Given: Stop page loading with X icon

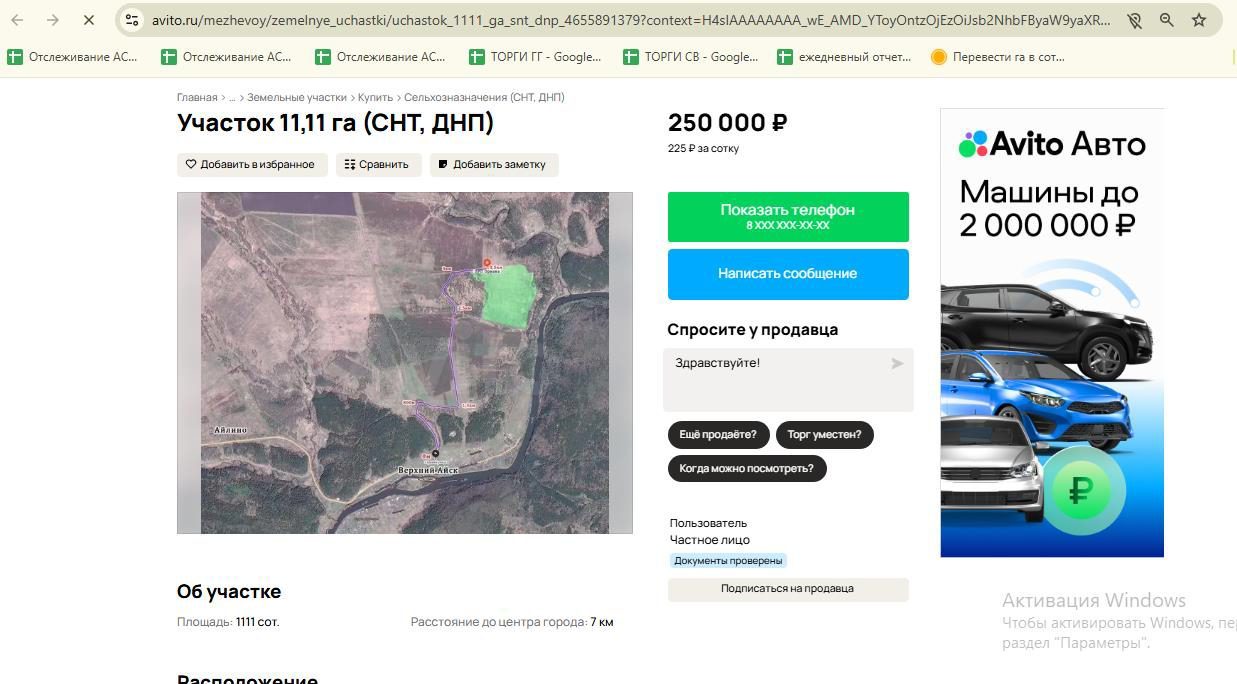Looking at the screenshot, I should 88,20.
